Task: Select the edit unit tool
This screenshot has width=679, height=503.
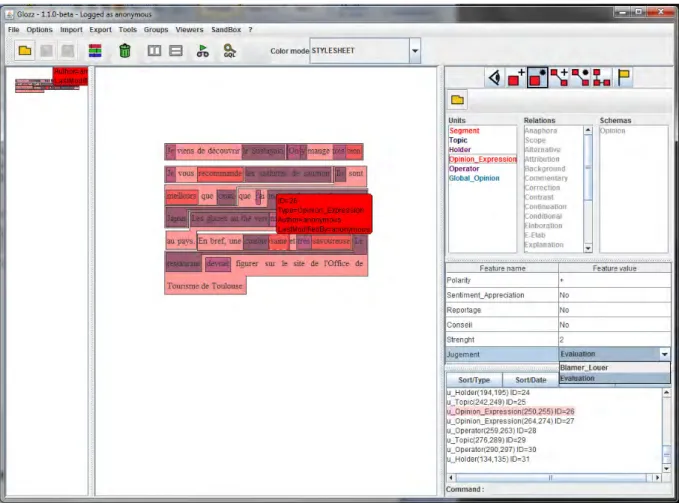Action: coord(537,77)
